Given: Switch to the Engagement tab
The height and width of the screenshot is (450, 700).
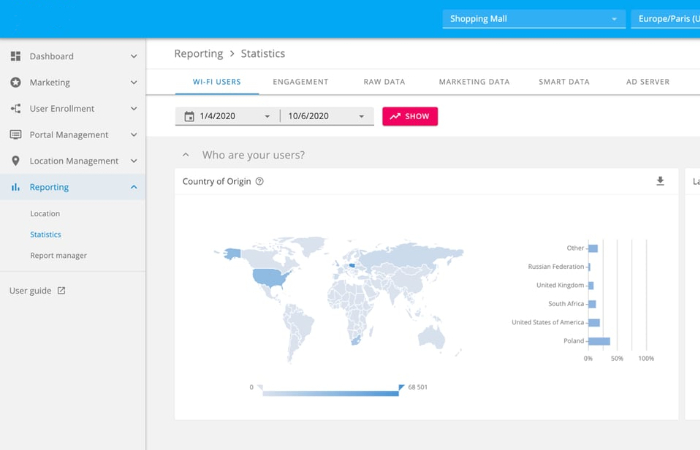Looking at the screenshot, I should 300,82.
